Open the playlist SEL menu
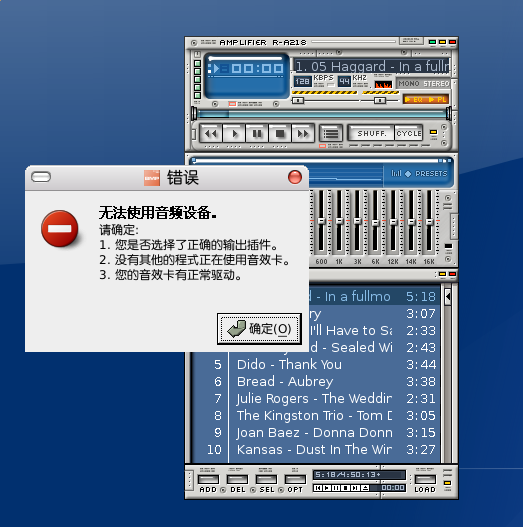Viewport: 523px width, 527px height. coord(267,483)
